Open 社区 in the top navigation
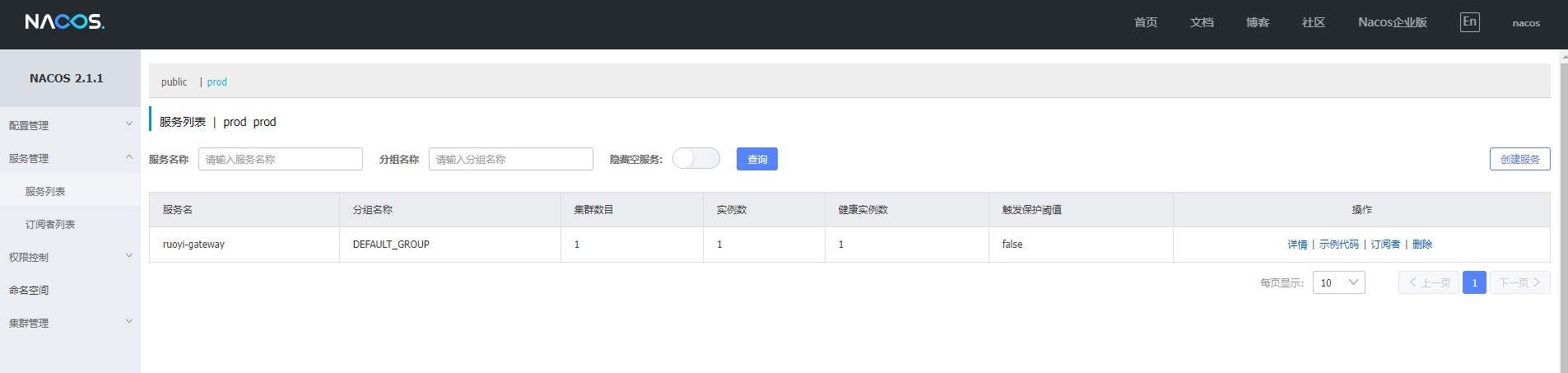Screen dimensions: 1568x373 click(x=1314, y=22)
